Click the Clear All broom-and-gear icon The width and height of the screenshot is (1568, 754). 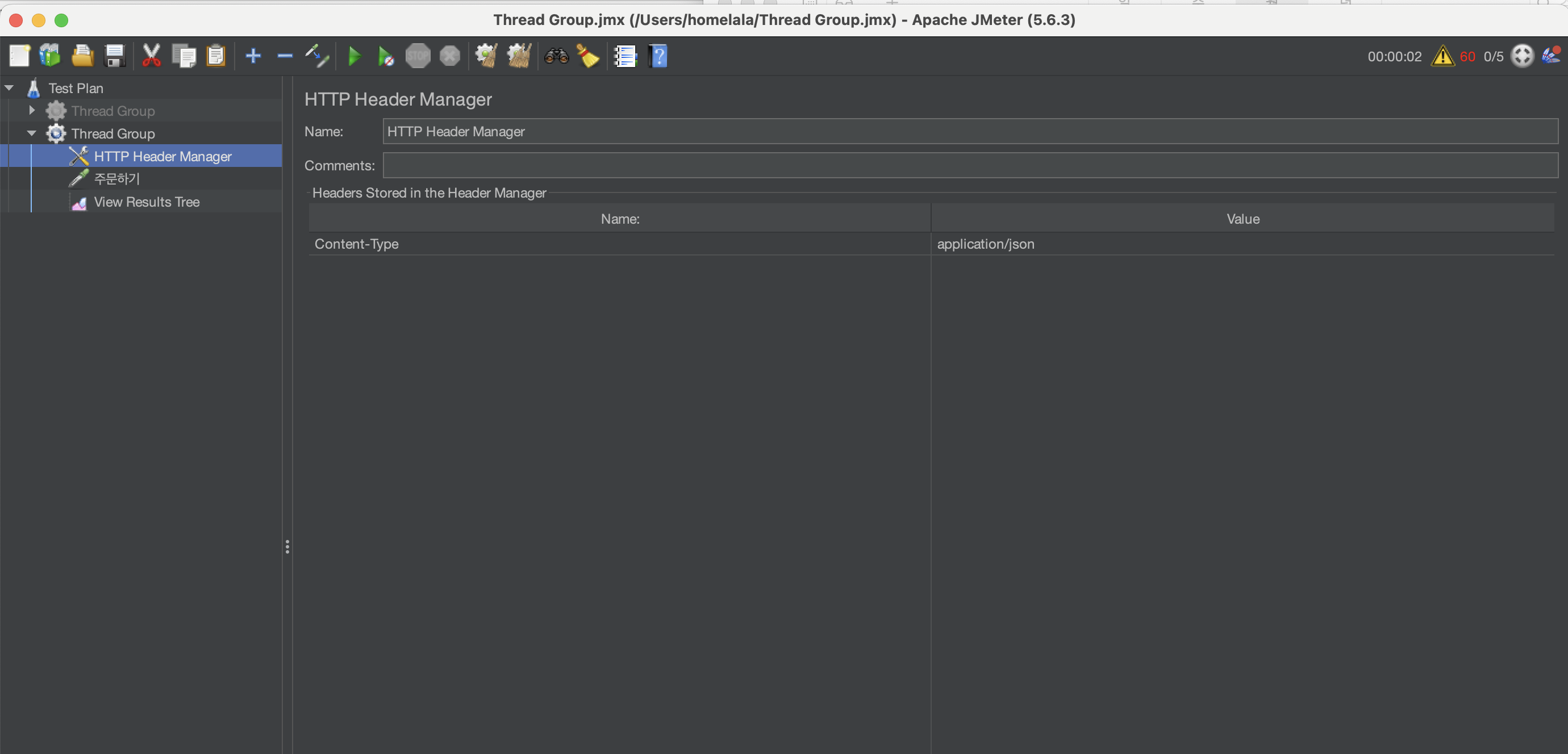point(519,57)
